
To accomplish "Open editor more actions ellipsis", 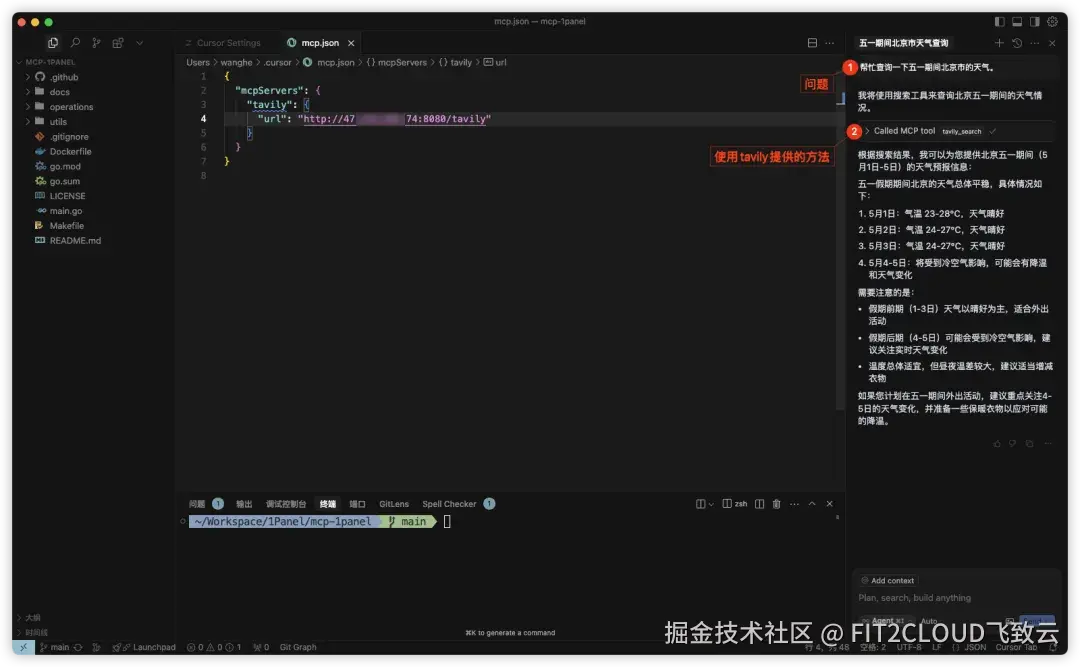I will [830, 43].
